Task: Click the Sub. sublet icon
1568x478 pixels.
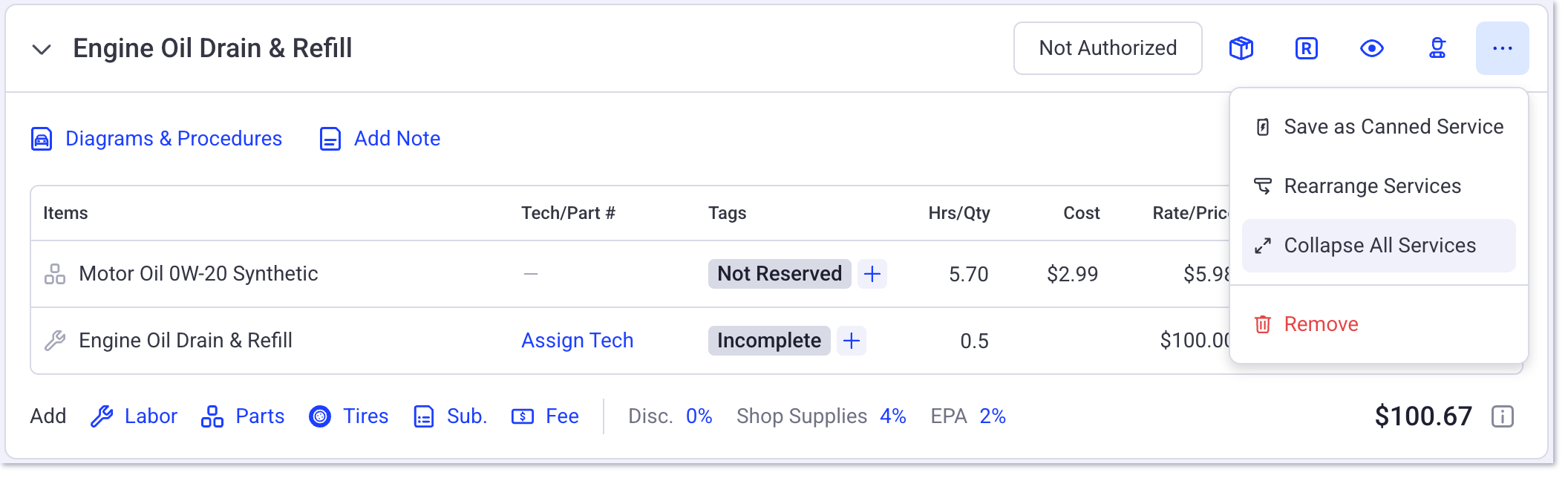Action: [424, 416]
